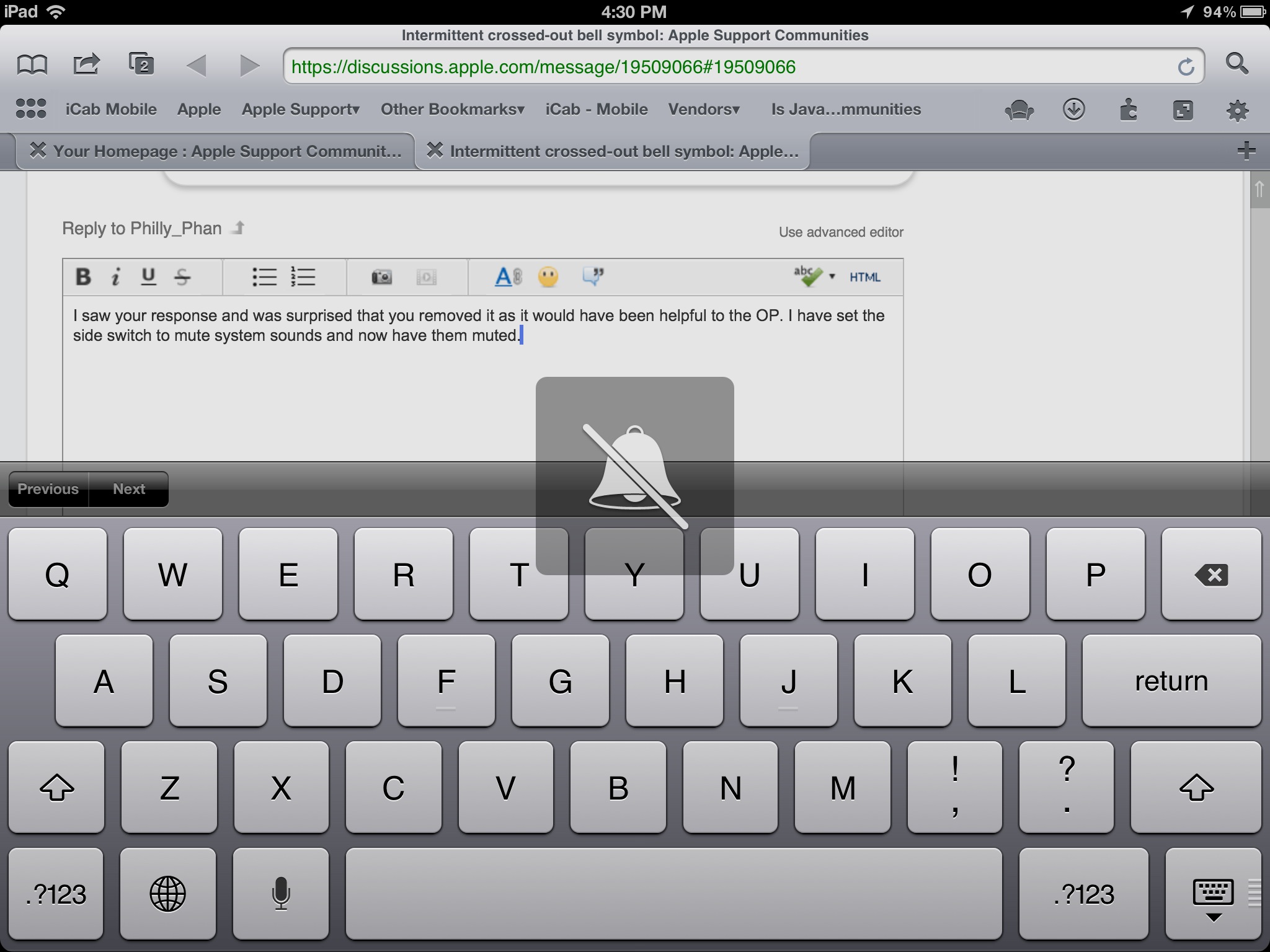Open the spell check language dropdown arrow
The image size is (1270, 952).
[832, 277]
